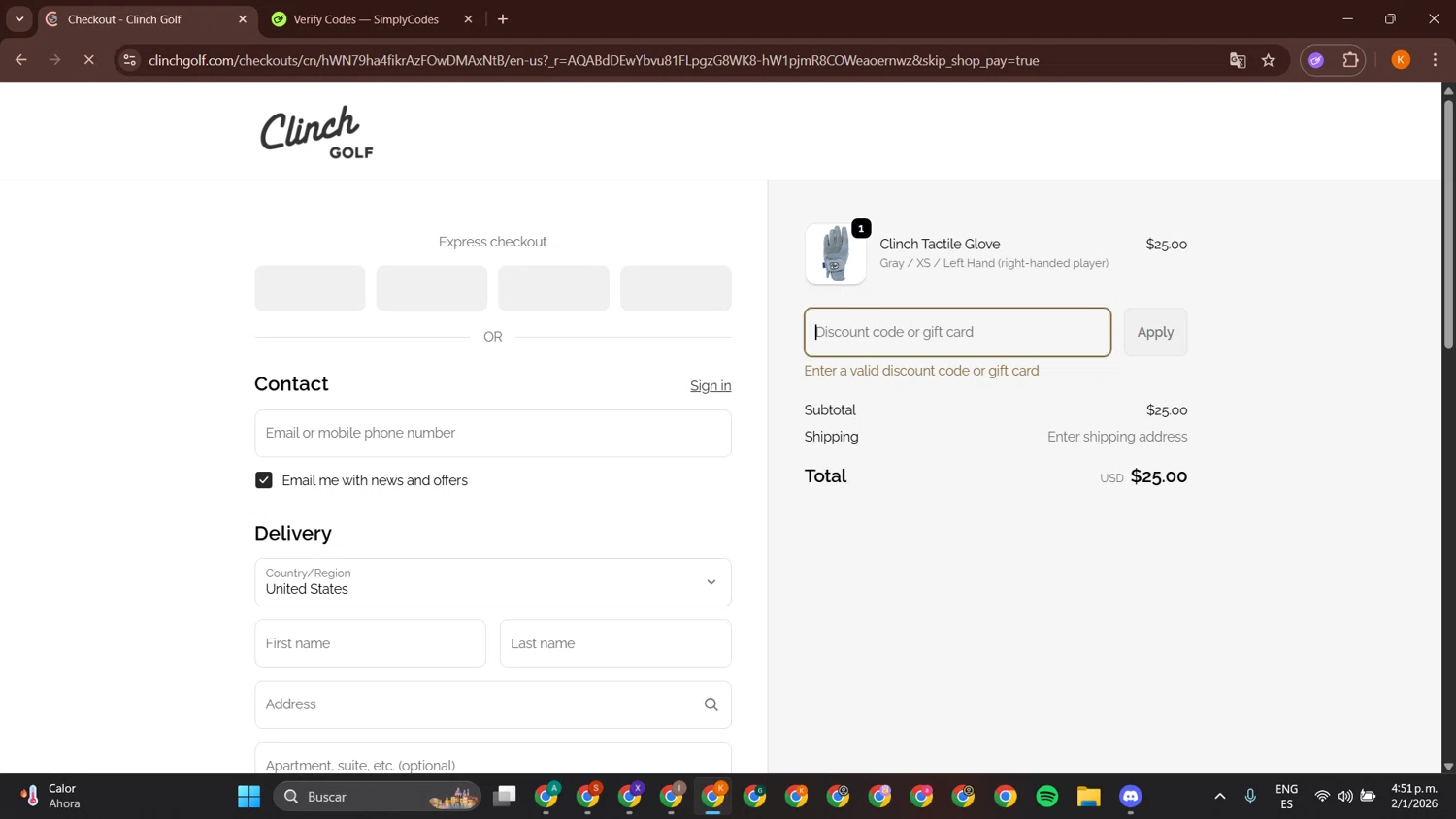Open File Explorer from the taskbar

point(1089,797)
